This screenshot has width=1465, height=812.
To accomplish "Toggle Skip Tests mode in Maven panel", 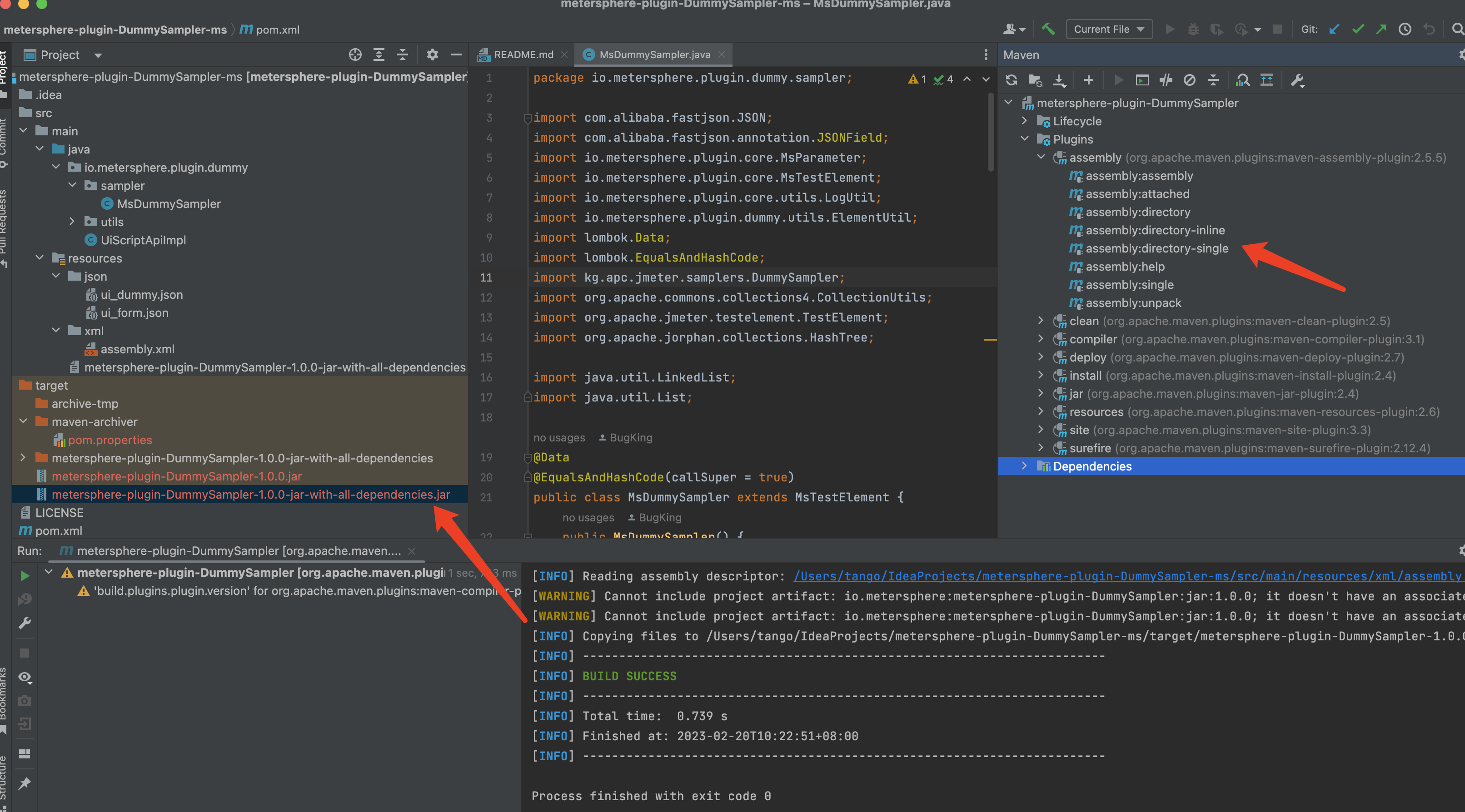I will coord(1166,80).
